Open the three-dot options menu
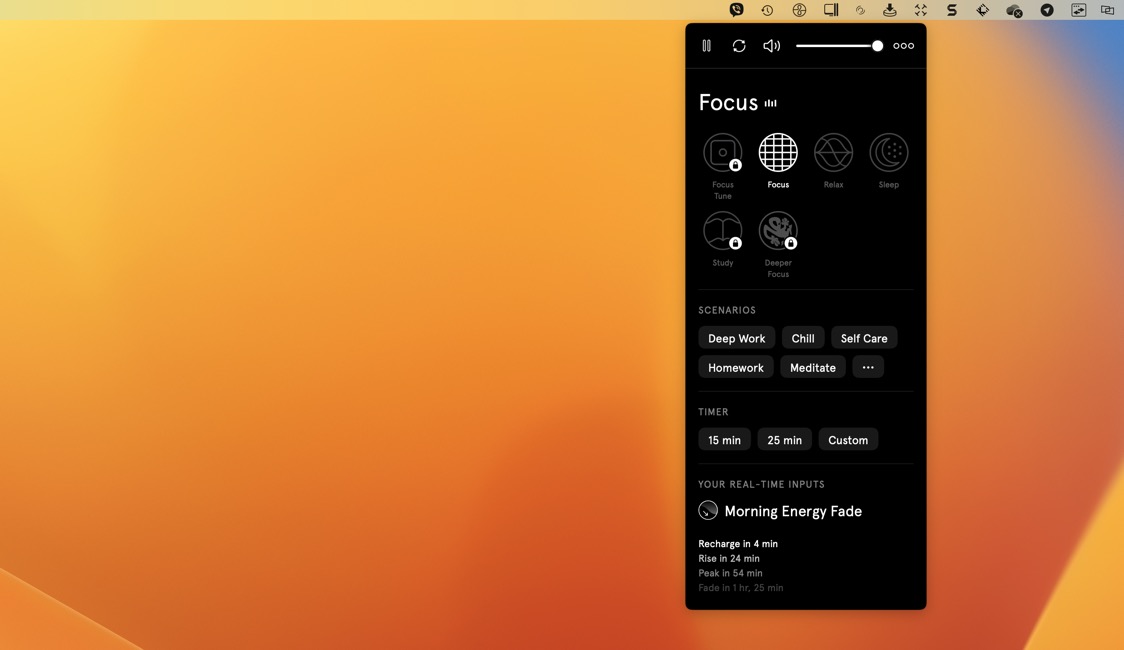Image resolution: width=1124 pixels, height=650 pixels. [x=903, y=46]
